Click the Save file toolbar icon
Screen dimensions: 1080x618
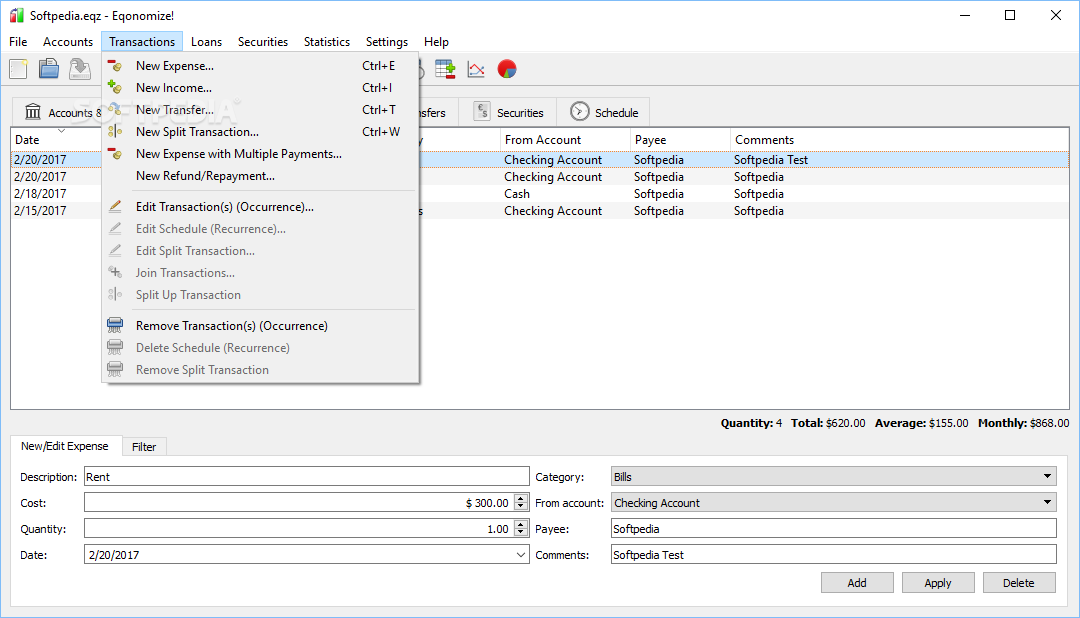click(79, 69)
